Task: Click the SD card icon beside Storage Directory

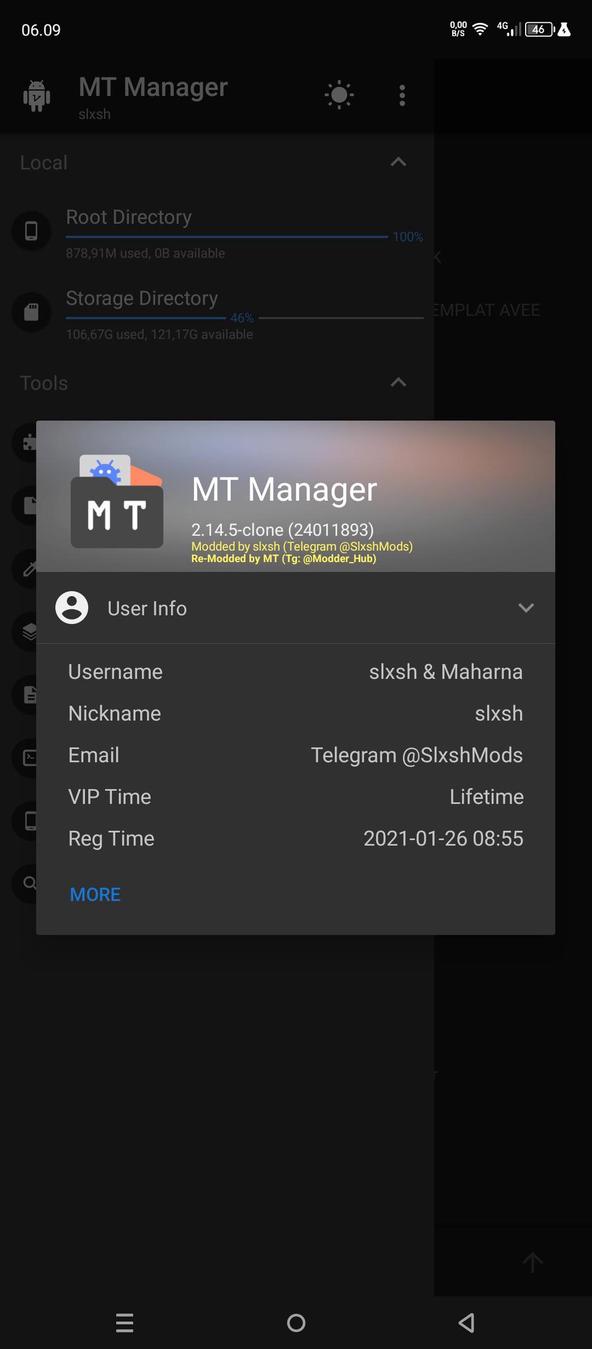Action: click(31, 312)
